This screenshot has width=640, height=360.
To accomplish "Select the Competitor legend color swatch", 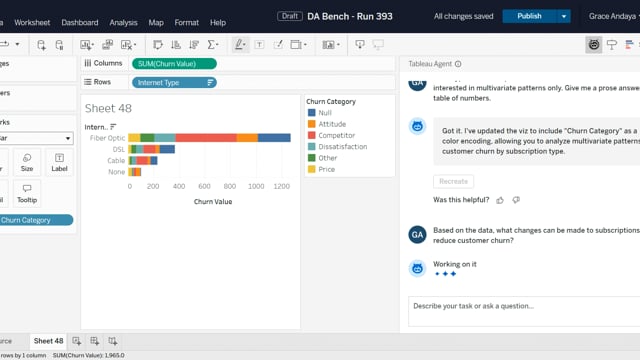I will (x=311, y=135).
